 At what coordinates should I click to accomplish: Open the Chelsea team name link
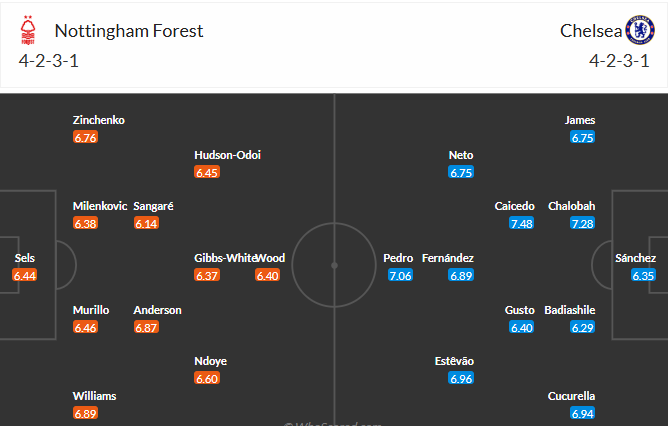tap(589, 30)
